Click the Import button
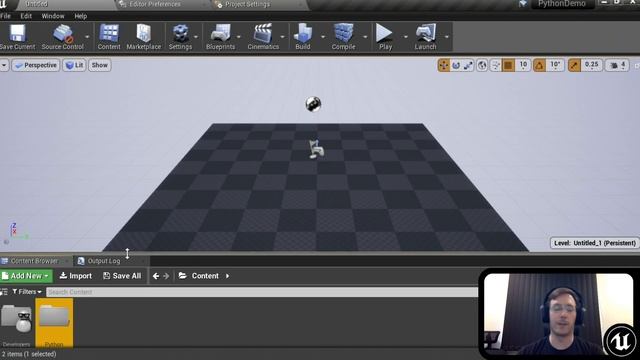The height and width of the screenshot is (360, 640). click(76, 276)
